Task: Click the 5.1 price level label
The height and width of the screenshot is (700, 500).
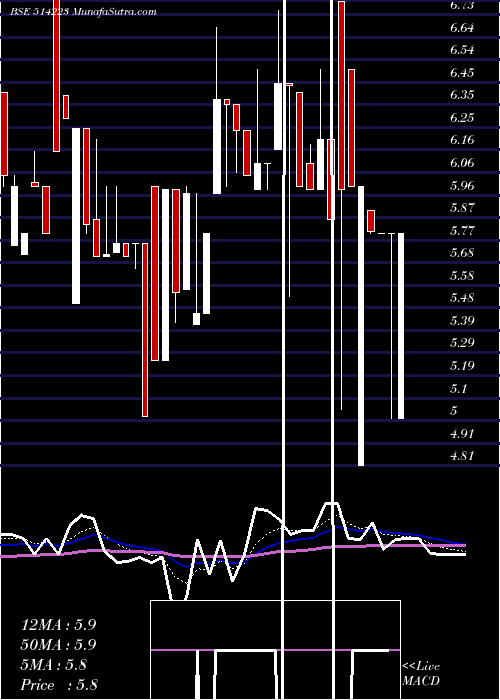Action: pos(458,389)
